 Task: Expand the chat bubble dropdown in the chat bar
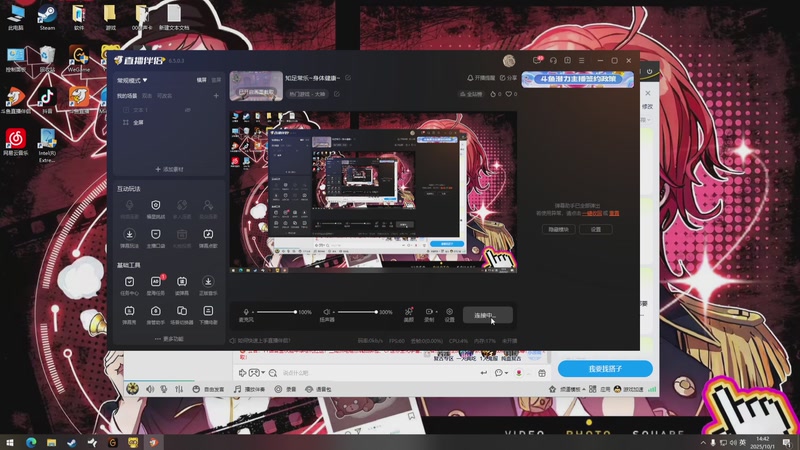(506, 373)
